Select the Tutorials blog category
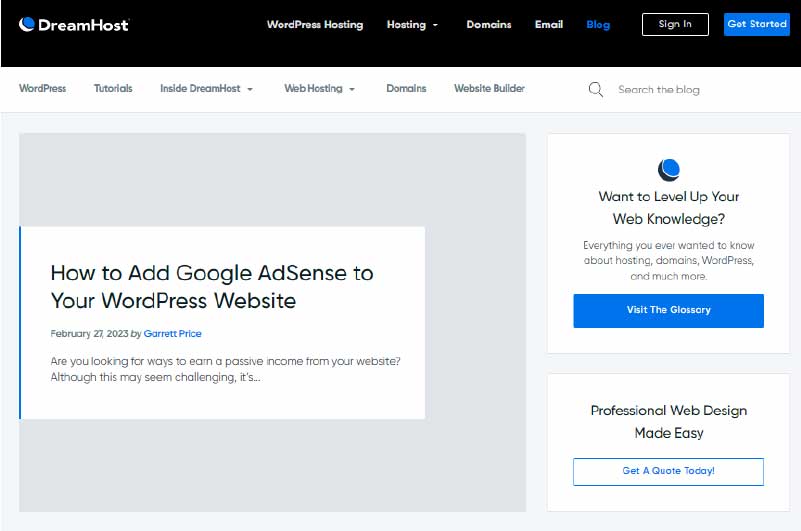801x531 pixels. pyautogui.click(x=113, y=88)
